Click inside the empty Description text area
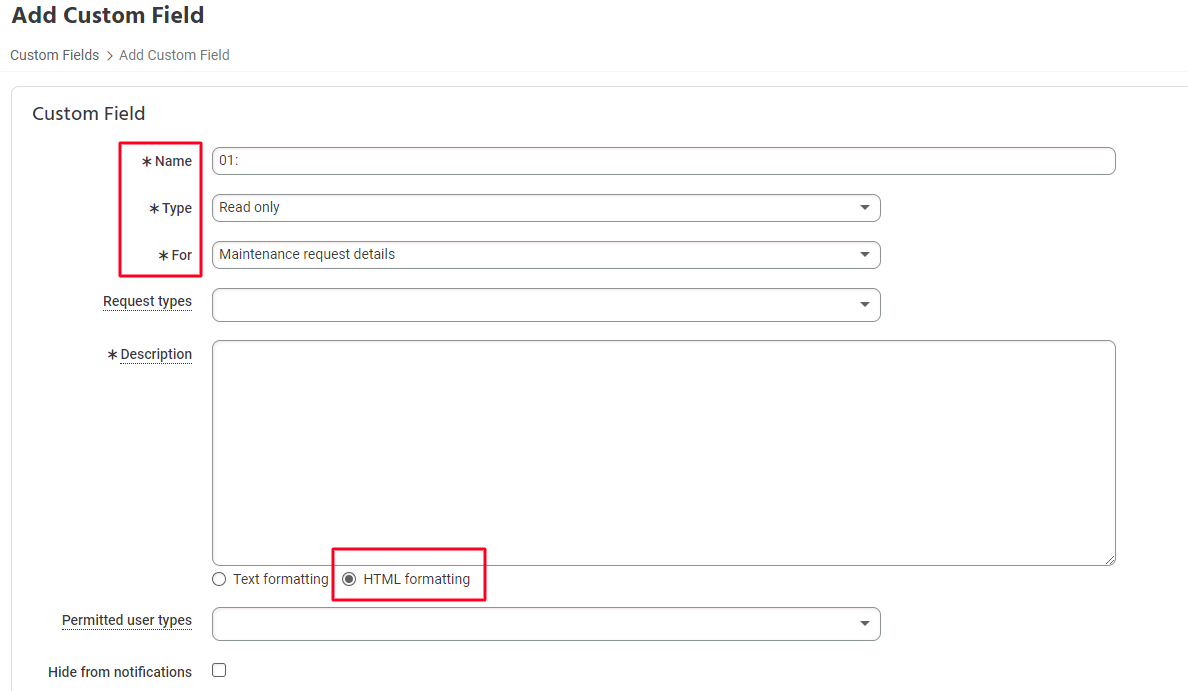 [x=660, y=450]
